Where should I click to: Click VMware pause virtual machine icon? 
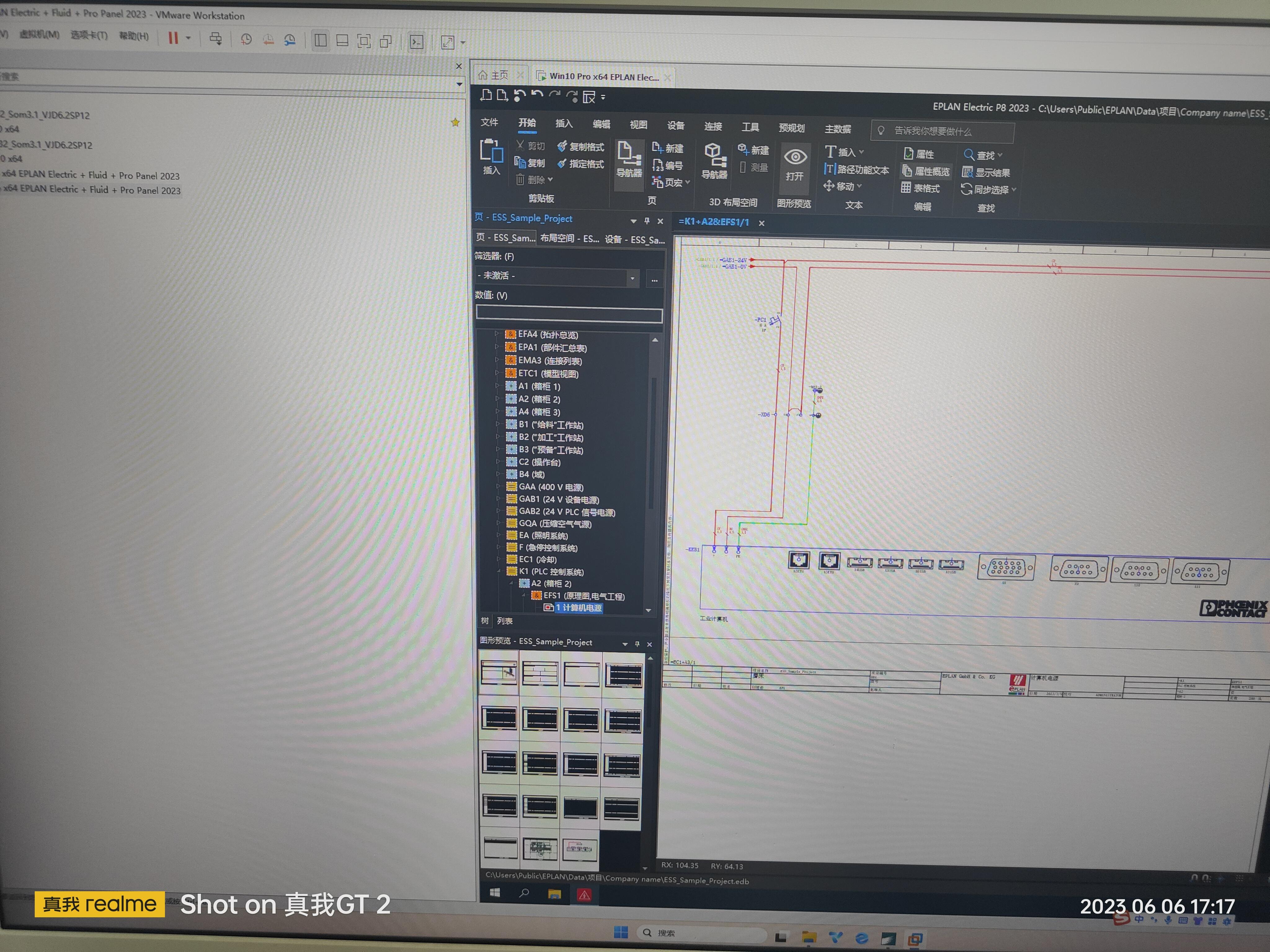tap(173, 38)
